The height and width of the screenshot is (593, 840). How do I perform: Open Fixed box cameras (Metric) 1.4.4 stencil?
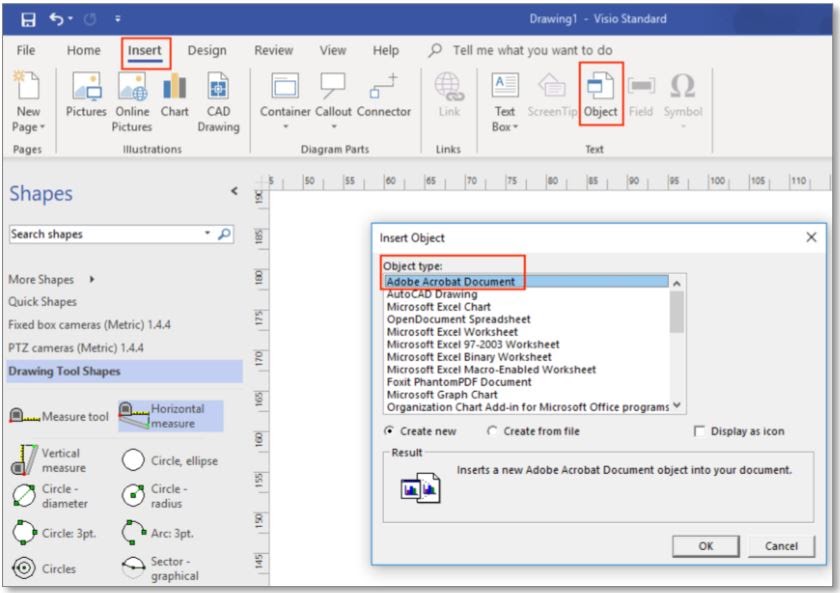(x=89, y=325)
